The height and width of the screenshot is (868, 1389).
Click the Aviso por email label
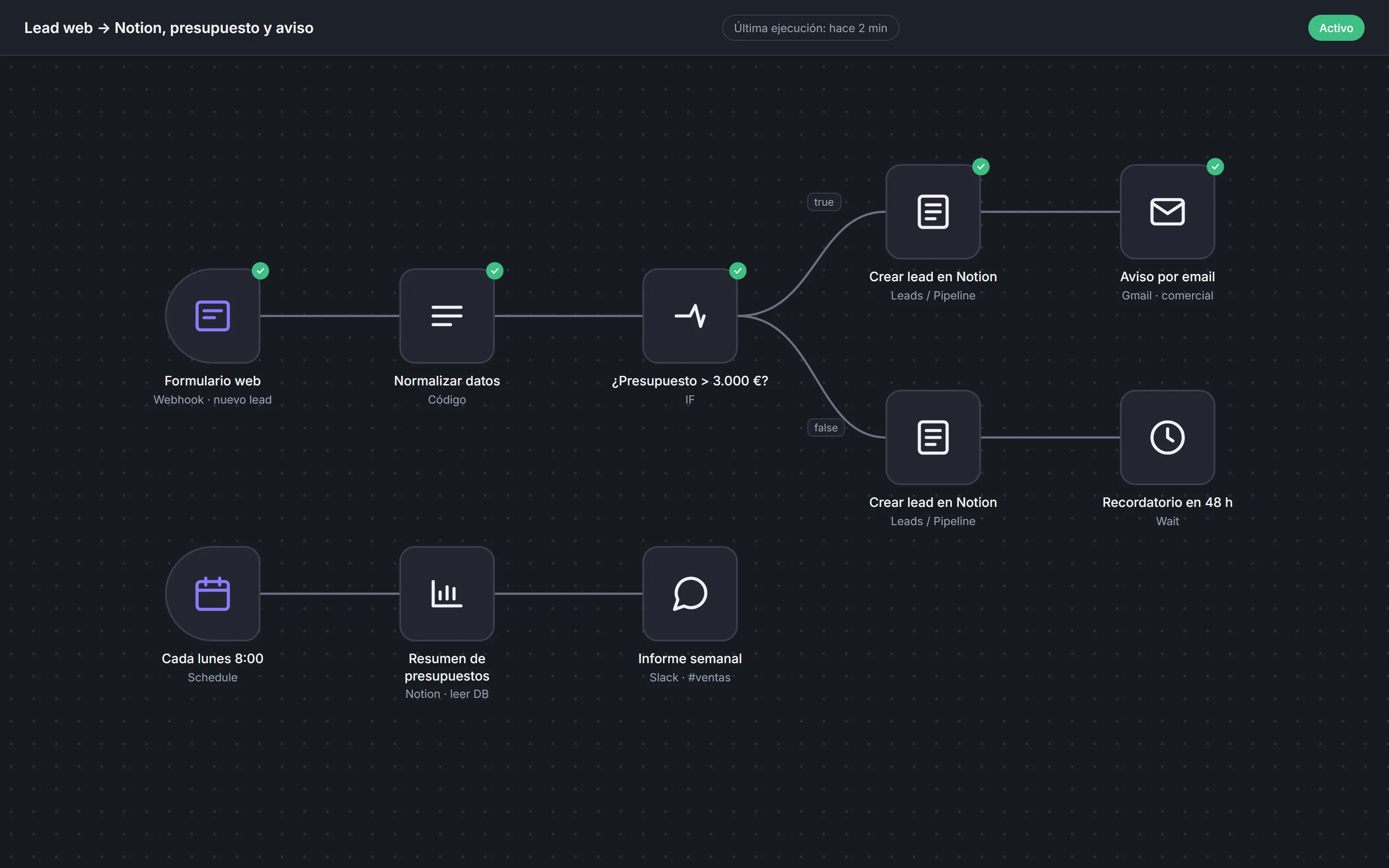pos(1168,277)
